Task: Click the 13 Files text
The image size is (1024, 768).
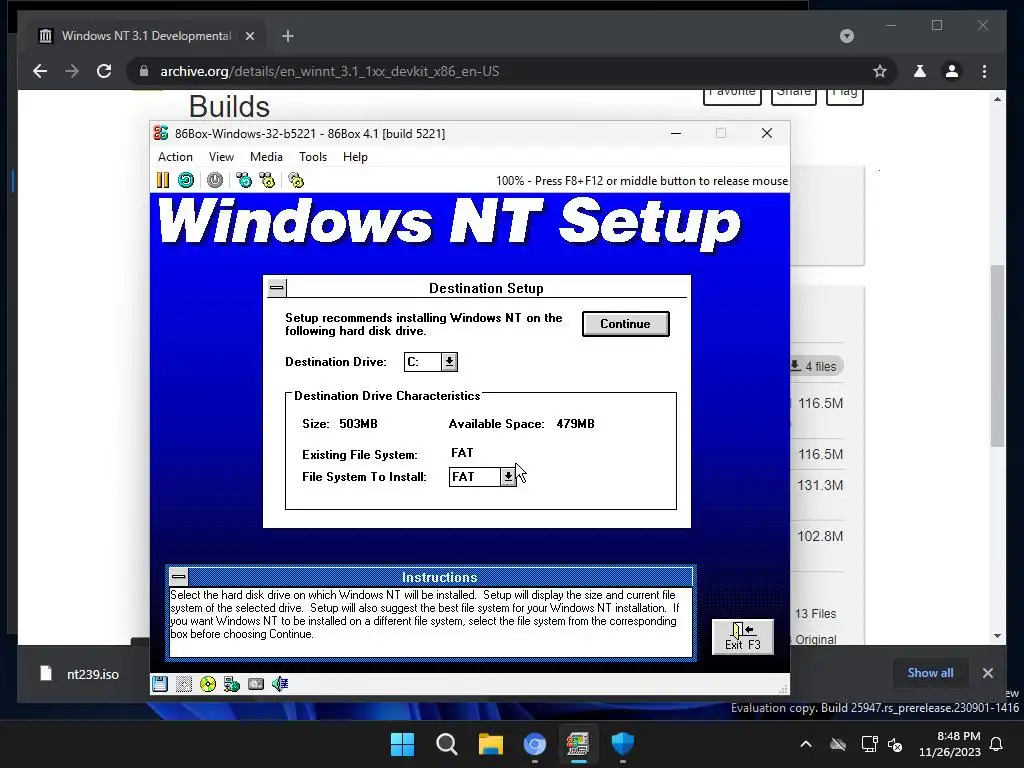Action: [x=815, y=614]
